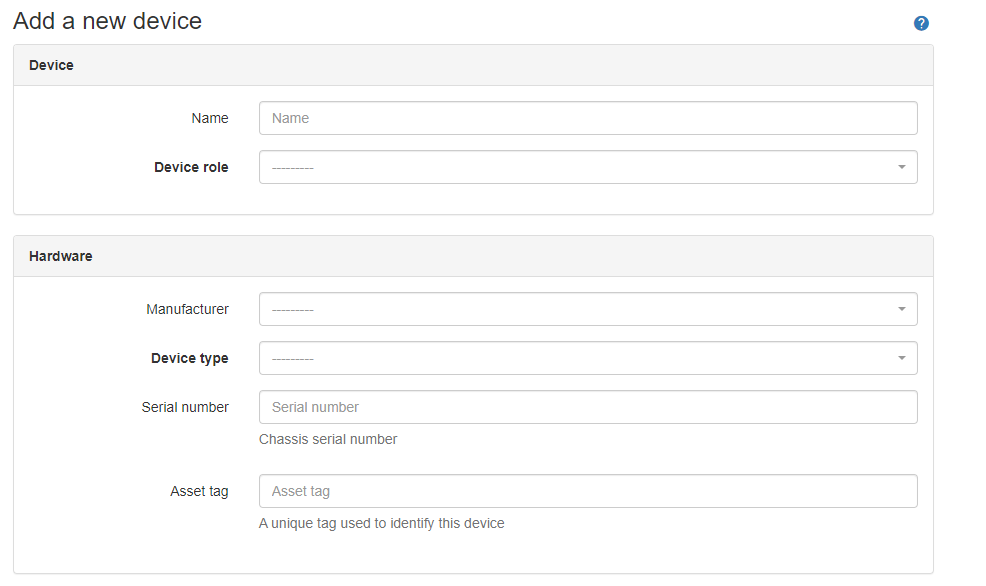Expand the Manufacturer dropdown list
The image size is (986, 586).
click(x=587, y=309)
